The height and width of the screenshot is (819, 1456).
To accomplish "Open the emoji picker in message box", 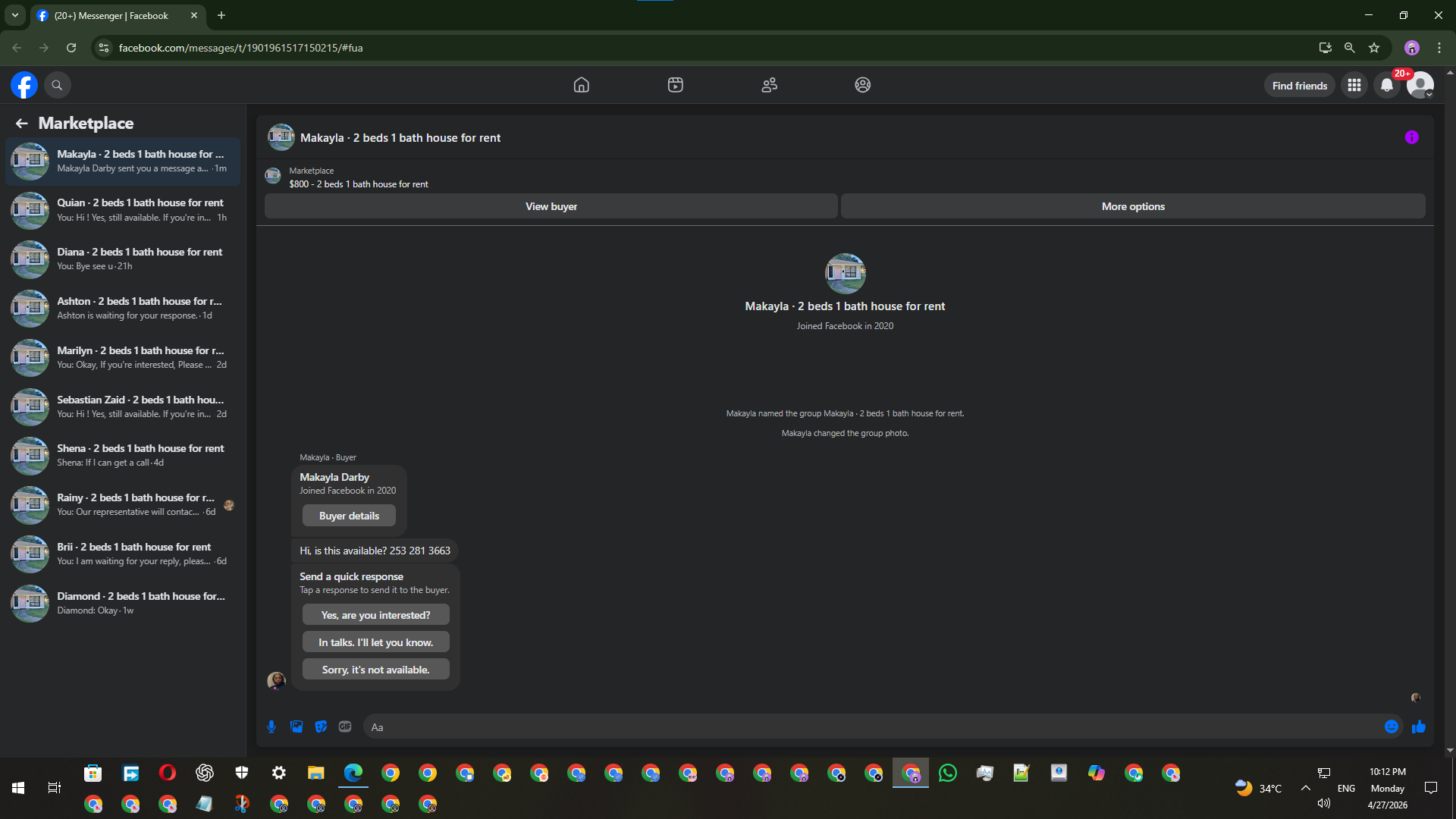I will (x=1391, y=726).
